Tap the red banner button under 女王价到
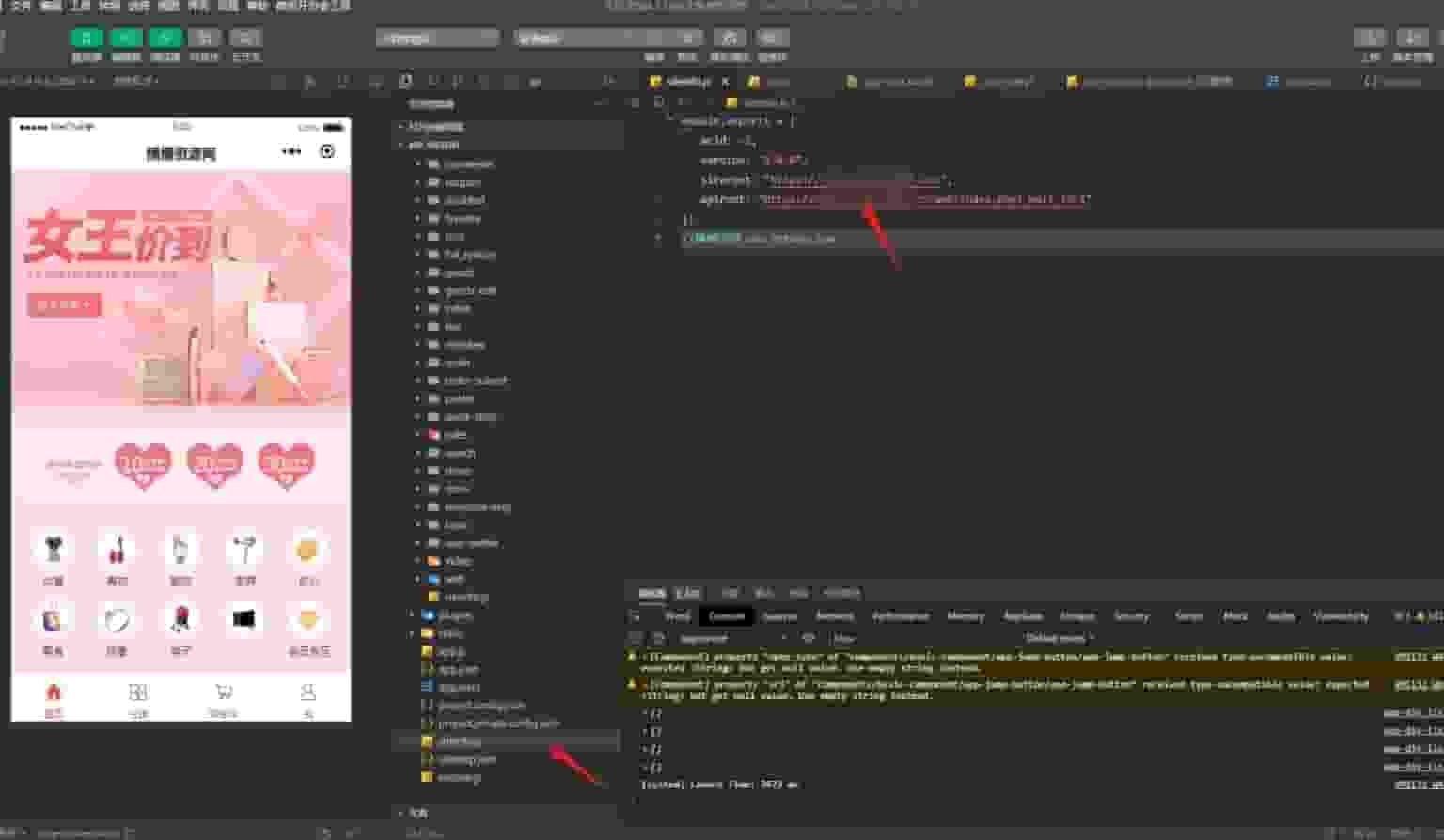The width and height of the screenshot is (1444, 840). point(64,304)
